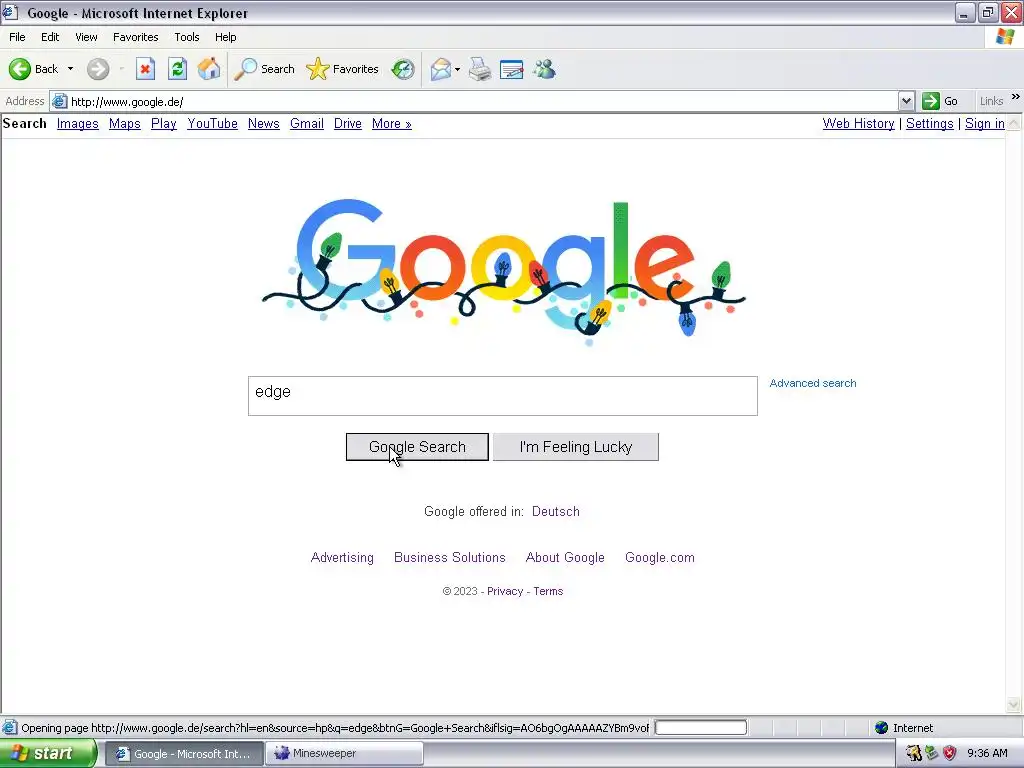Open the Privacy link
1024x768 pixels.
coord(505,591)
